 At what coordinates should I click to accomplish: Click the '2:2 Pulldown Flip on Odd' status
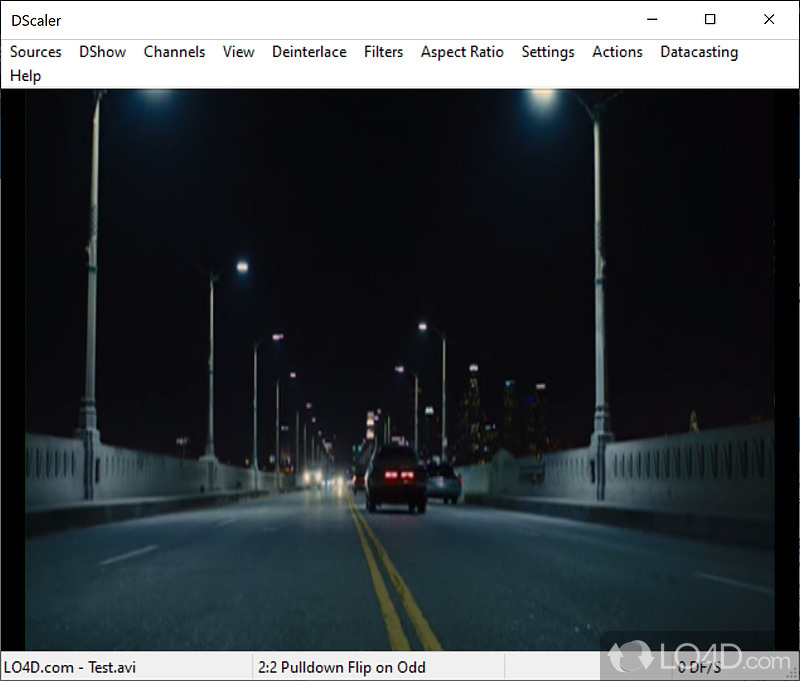point(342,667)
